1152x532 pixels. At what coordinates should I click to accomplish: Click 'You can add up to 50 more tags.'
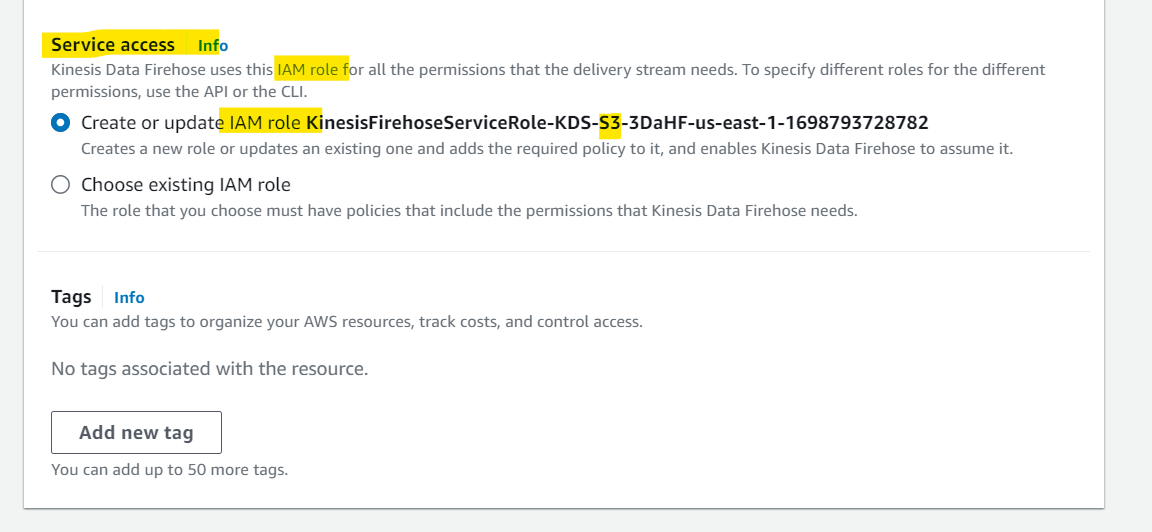click(170, 470)
